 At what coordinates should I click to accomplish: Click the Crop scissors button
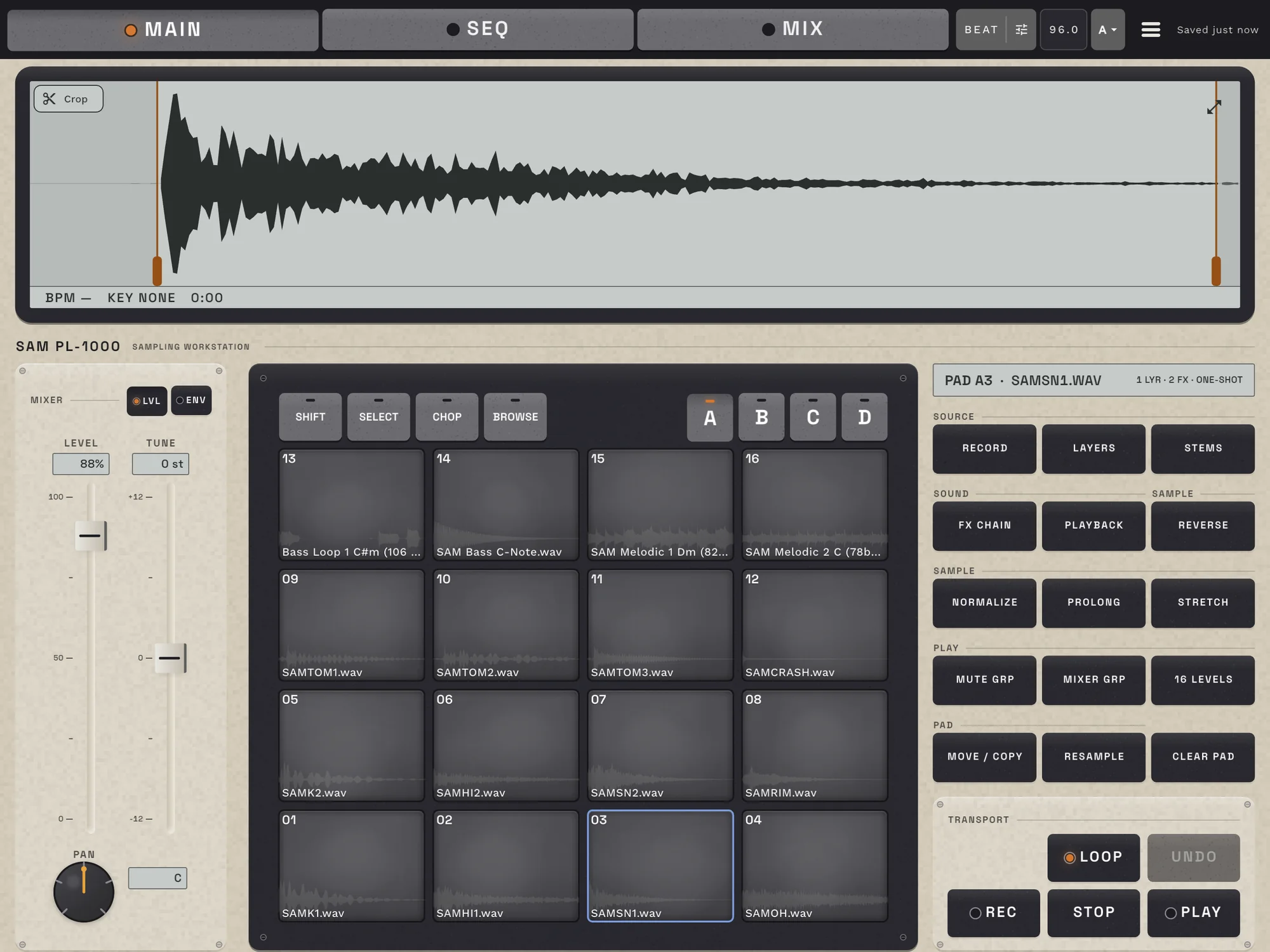pos(69,99)
